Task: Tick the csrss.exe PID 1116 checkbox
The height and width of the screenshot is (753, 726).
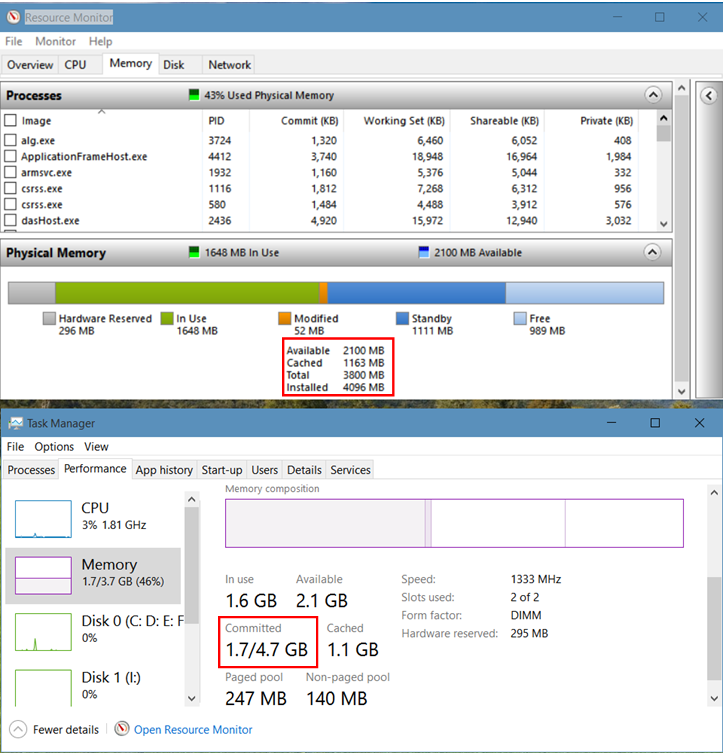Action: pyautogui.click(x=11, y=188)
